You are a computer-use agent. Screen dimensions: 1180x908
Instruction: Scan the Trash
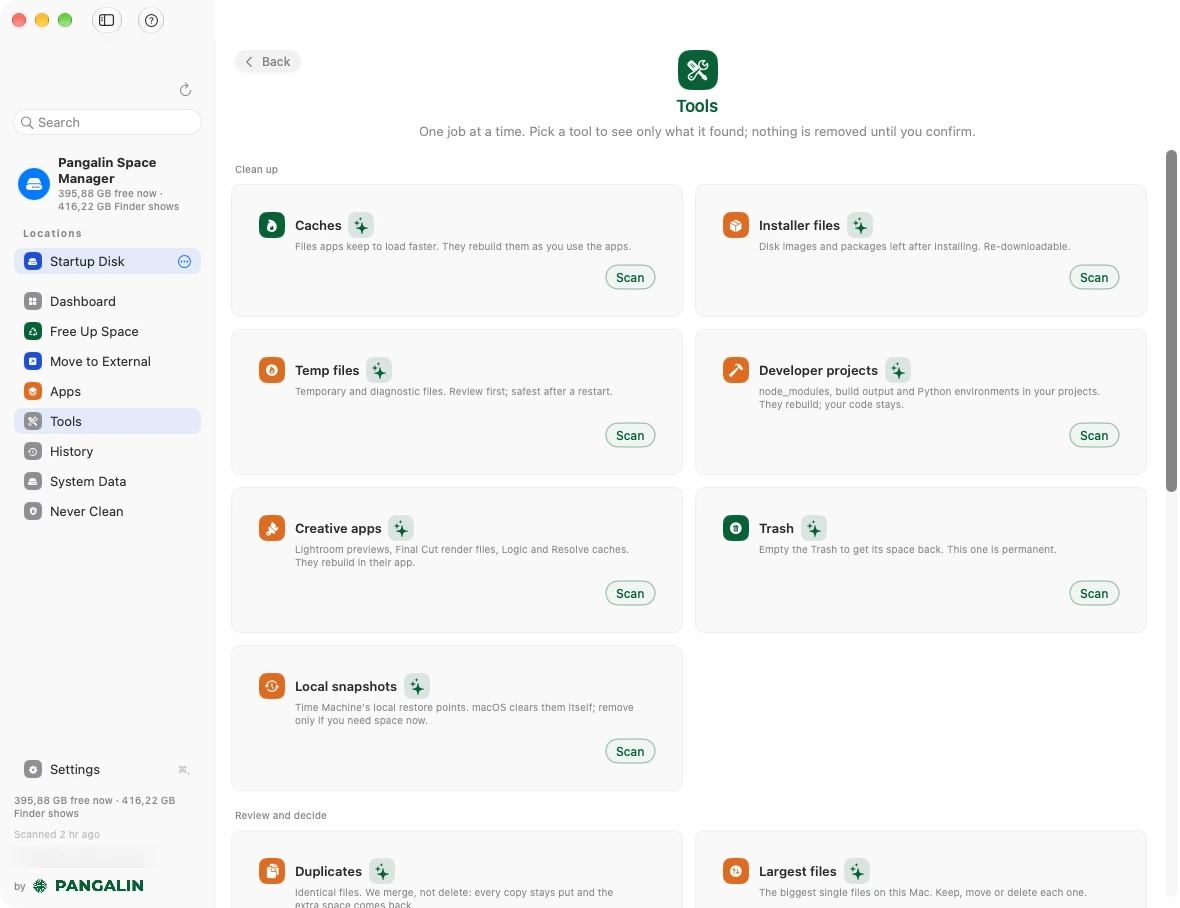pos(1093,594)
